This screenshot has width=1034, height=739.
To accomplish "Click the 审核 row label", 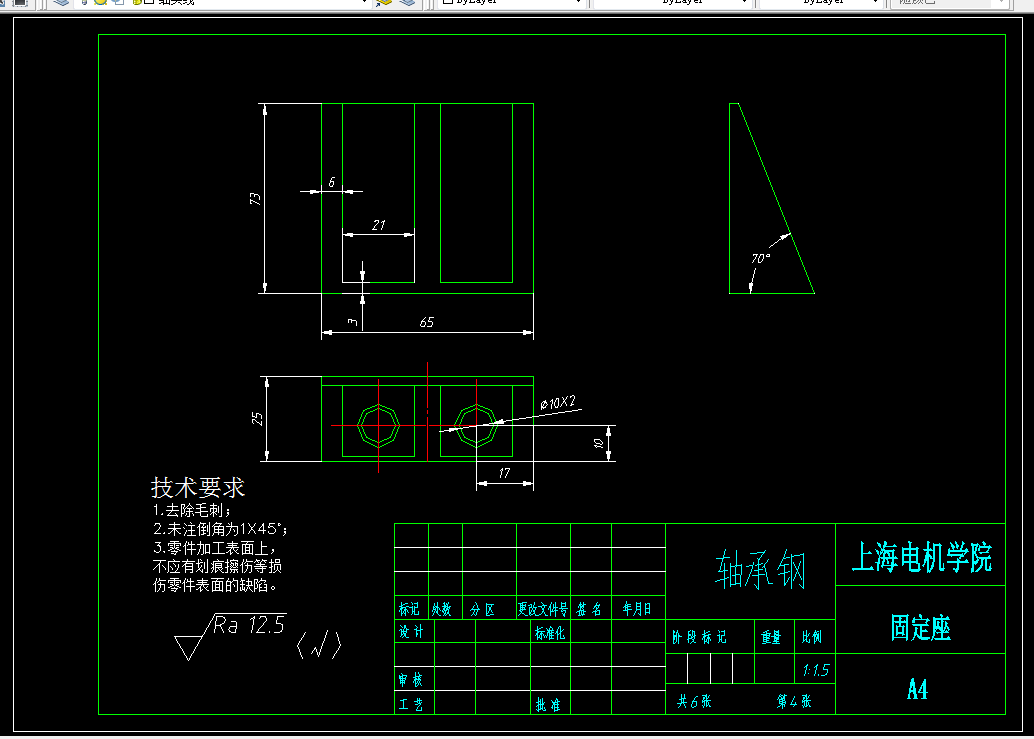I will point(410,680).
